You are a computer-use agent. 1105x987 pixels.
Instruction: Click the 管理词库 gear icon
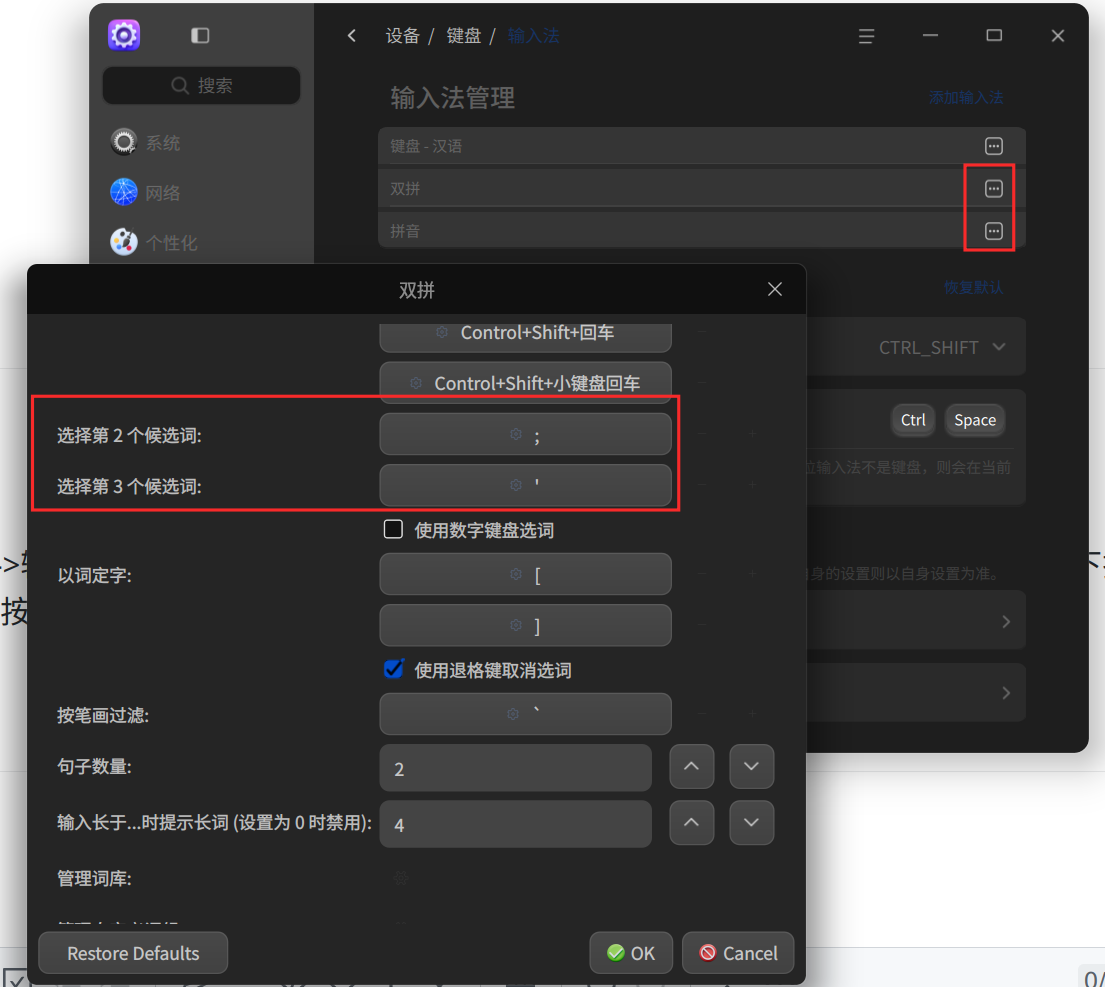tap(400, 878)
